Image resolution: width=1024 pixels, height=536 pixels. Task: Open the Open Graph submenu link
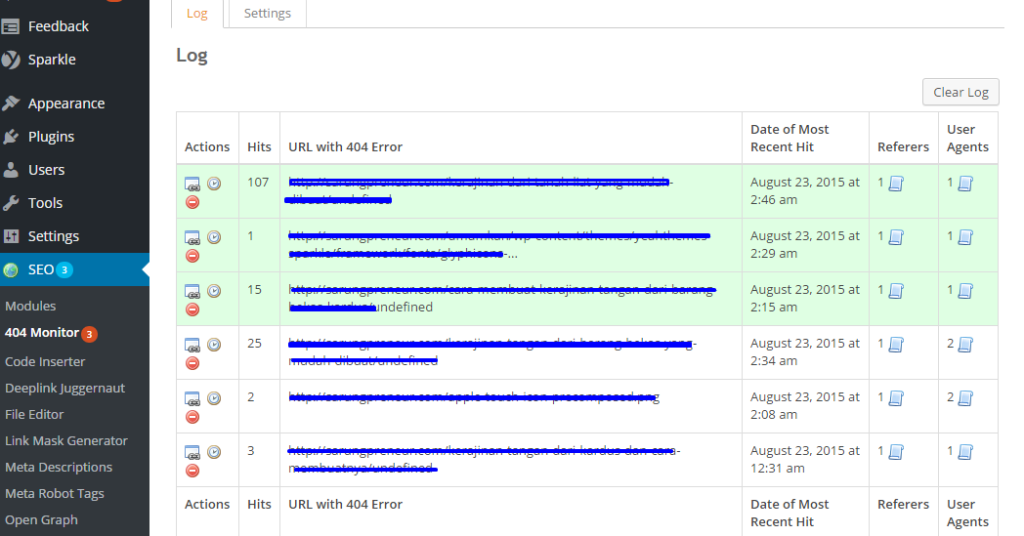41,520
